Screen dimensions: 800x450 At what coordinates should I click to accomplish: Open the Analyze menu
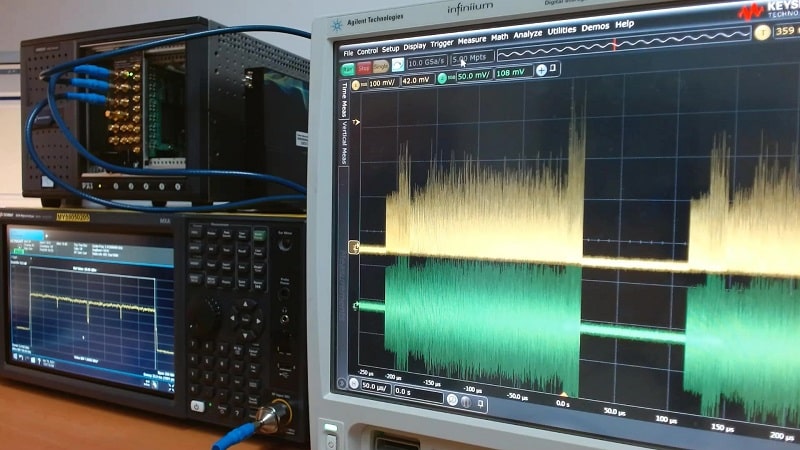click(527, 37)
